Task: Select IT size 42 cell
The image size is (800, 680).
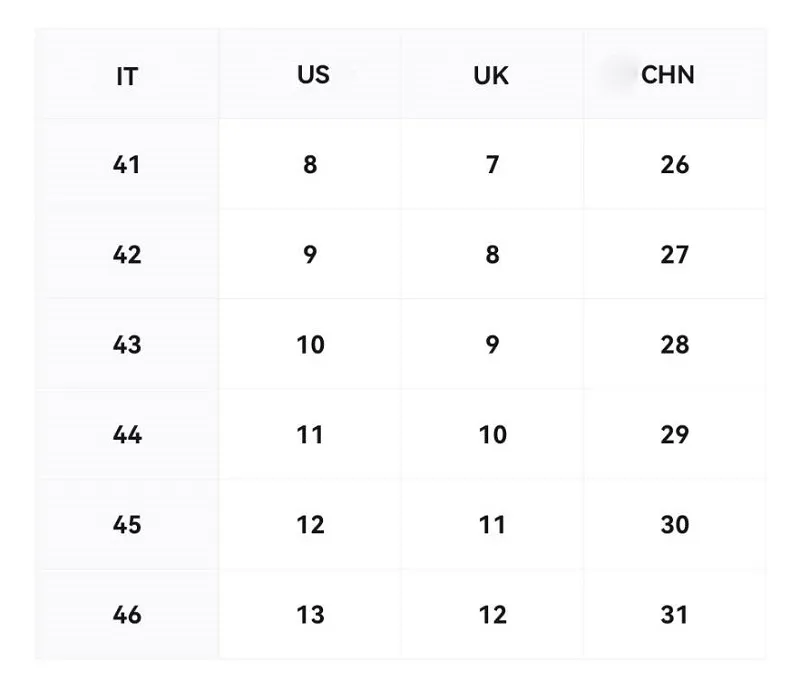Action: (x=127, y=255)
